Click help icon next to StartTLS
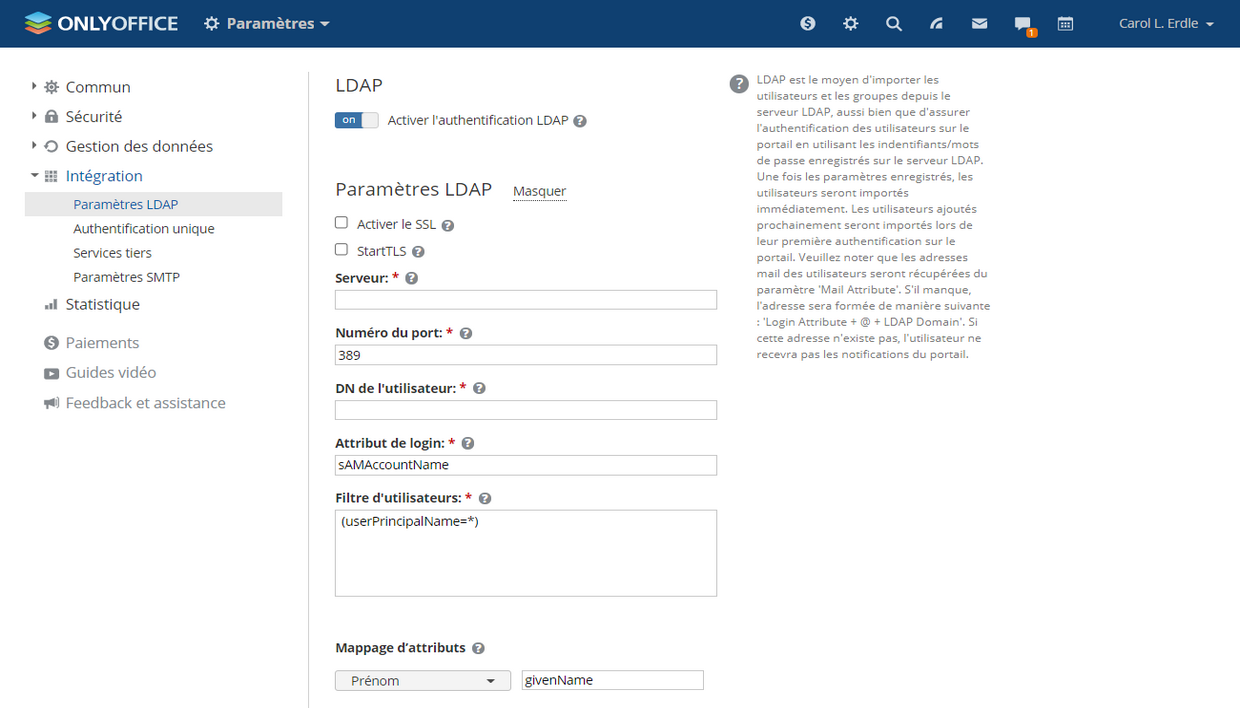This screenshot has width=1240, height=708. tap(418, 253)
